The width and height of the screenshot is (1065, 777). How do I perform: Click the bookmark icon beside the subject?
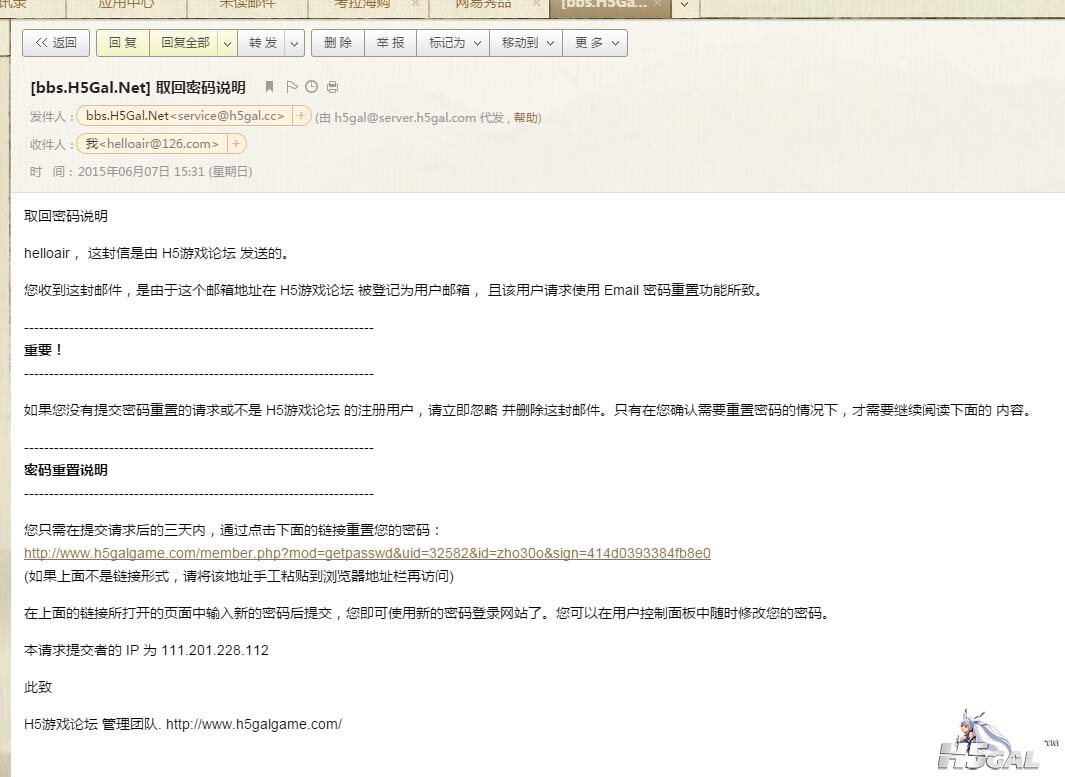[269, 88]
